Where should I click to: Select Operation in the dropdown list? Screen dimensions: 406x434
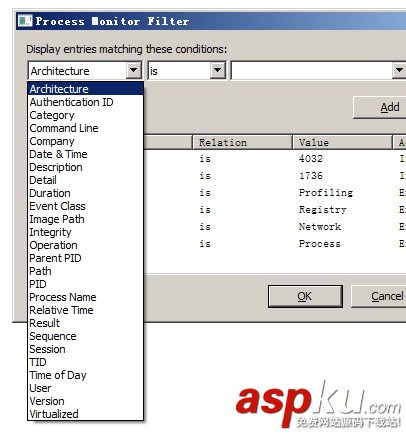pos(85,245)
